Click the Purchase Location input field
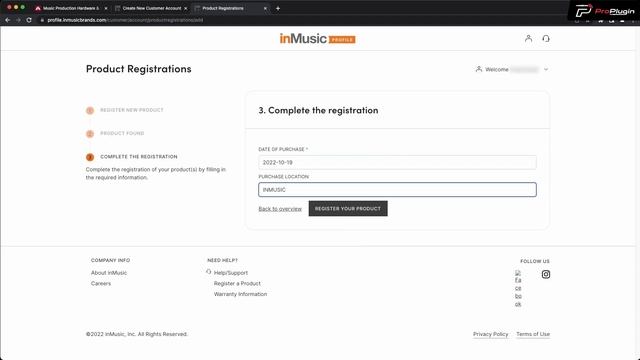 coord(397,190)
